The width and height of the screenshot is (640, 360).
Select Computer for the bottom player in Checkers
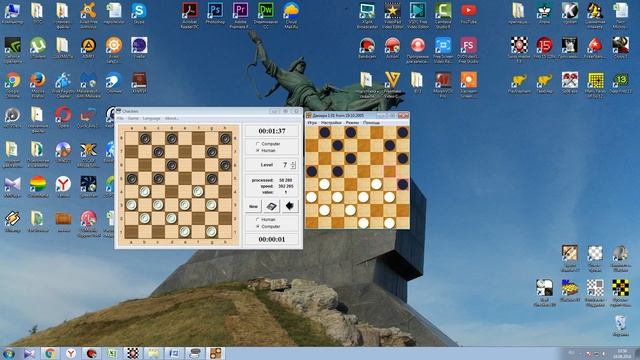[268, 226]
